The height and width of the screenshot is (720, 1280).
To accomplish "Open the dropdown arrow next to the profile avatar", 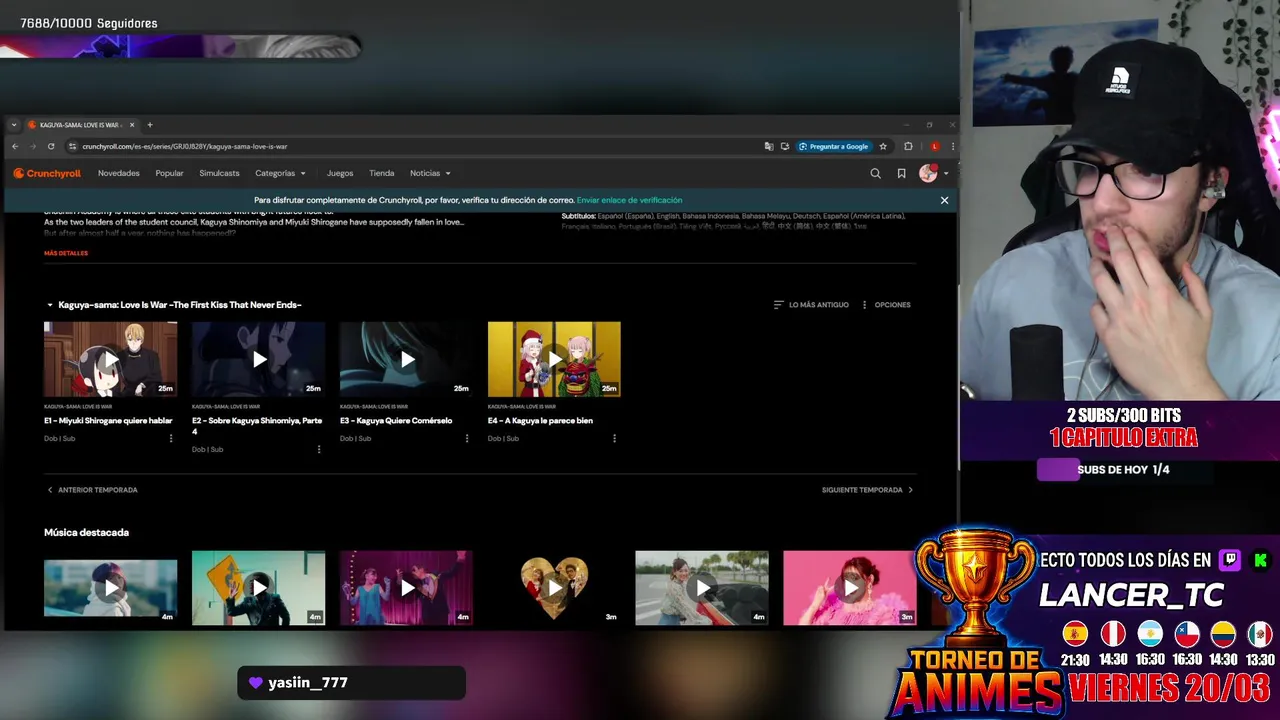I will coord(946,173).
